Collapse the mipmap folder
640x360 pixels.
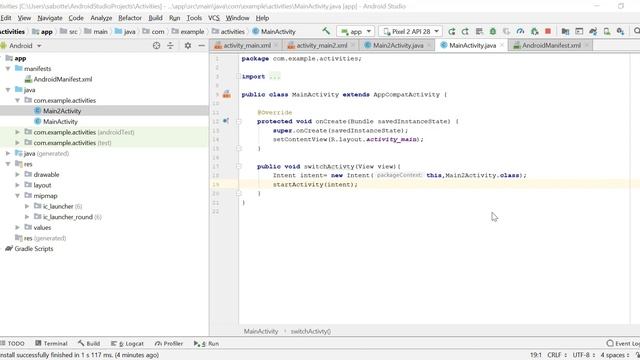(x=18, y=196)
